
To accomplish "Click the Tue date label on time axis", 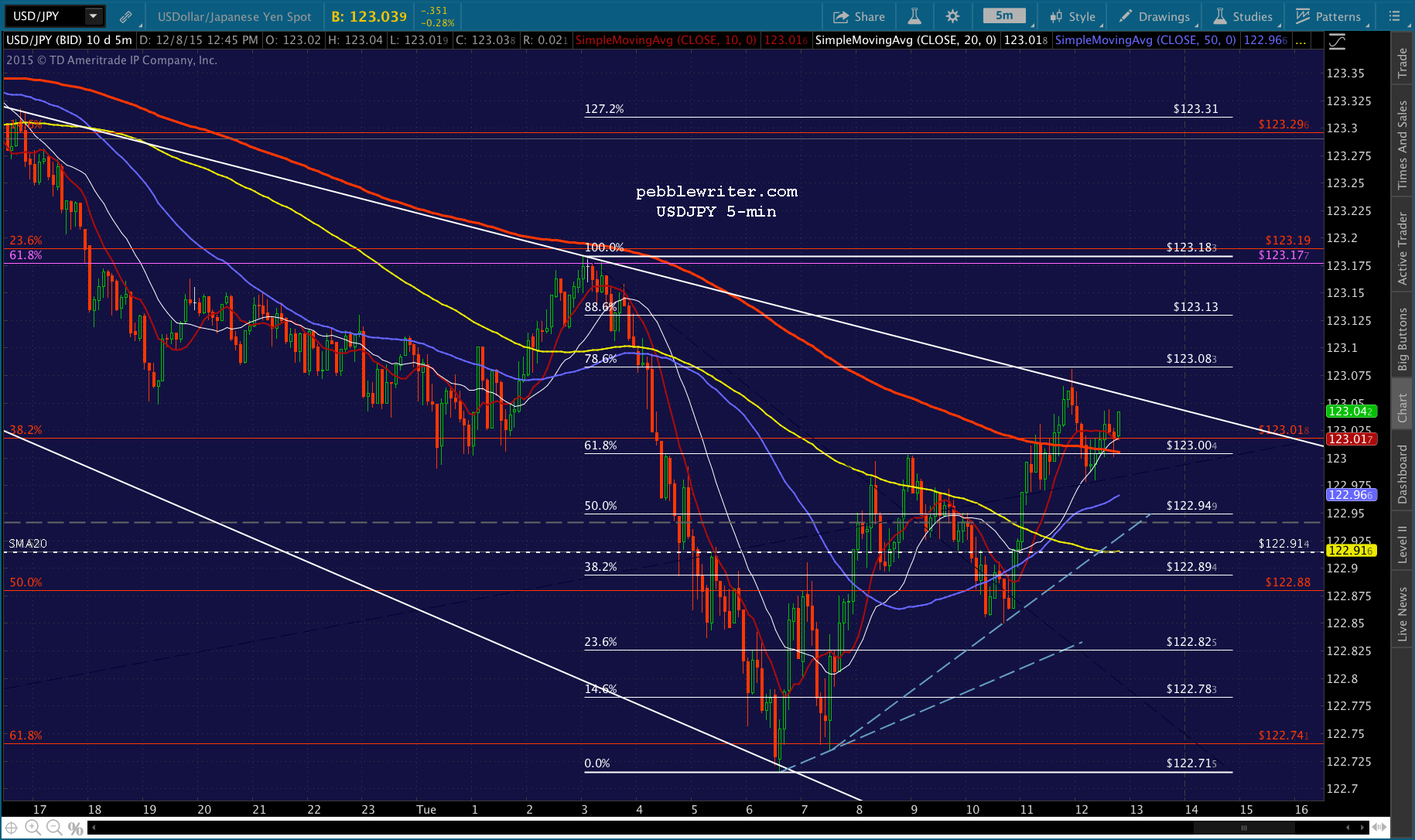I will click(426, 809).
